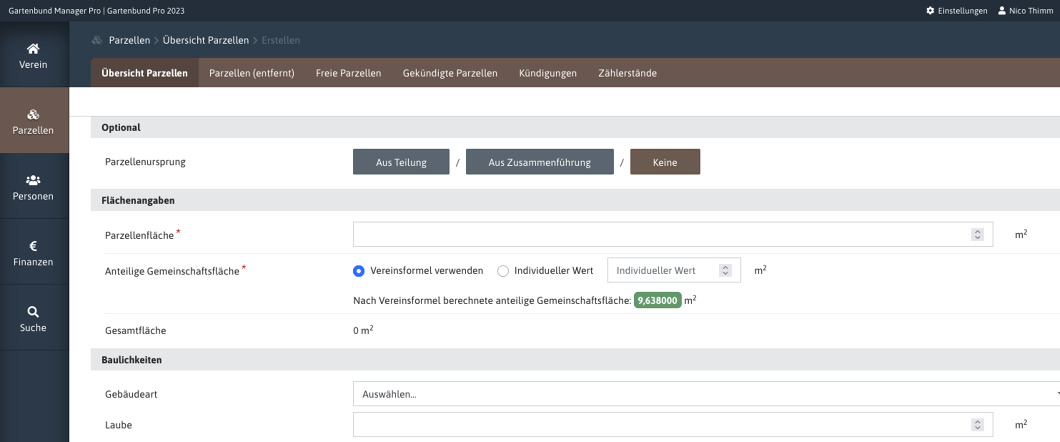Select Keine as Parzellenursprung

pyautogui.click(x=664, y=162)
